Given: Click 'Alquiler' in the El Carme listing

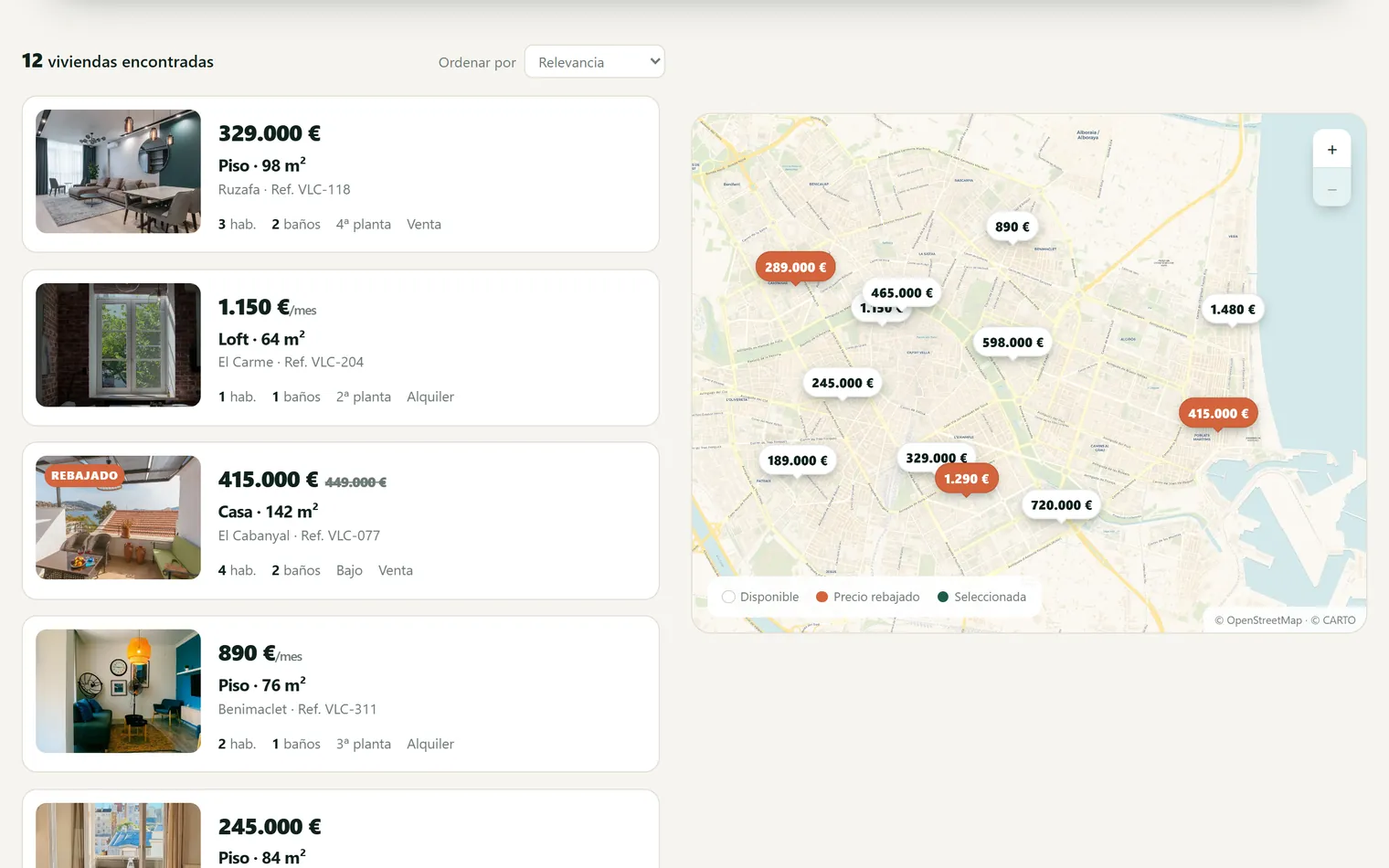Looking at the screenshot, I should [430, 397].
